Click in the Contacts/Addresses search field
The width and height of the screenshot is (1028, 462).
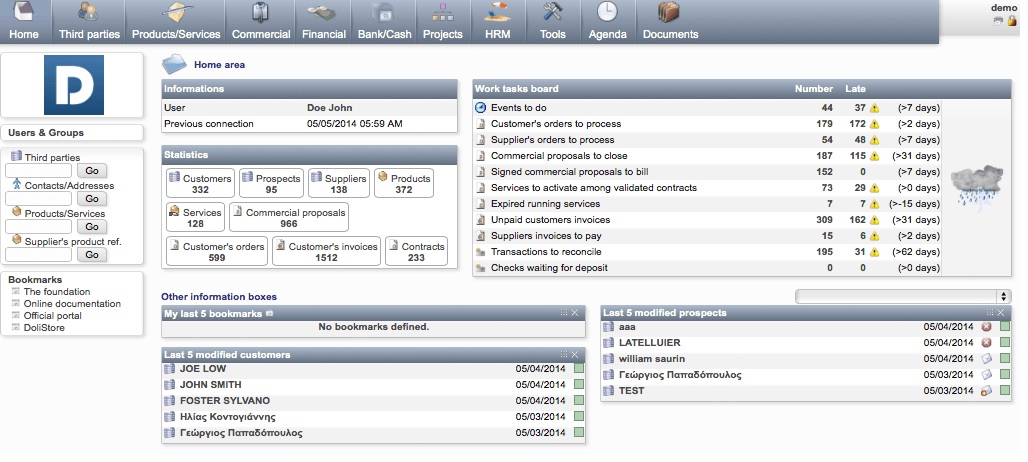point(39,199)
